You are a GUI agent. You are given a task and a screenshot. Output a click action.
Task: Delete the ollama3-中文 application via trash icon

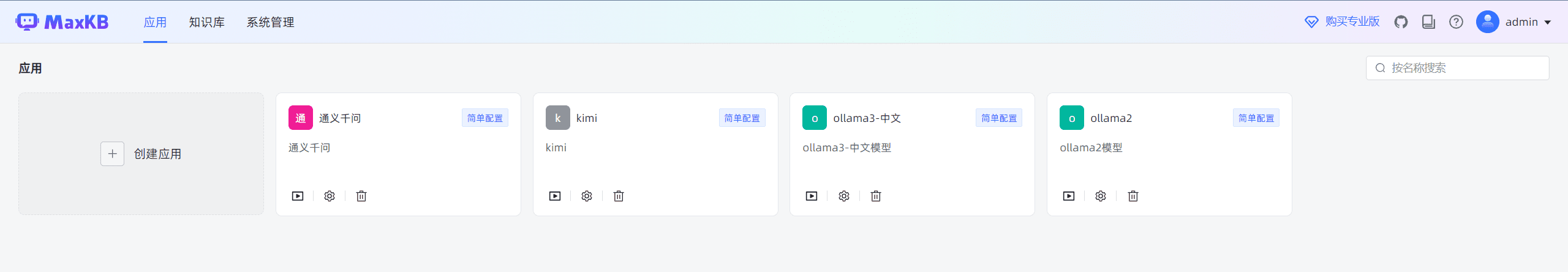(x=876, y=196)
